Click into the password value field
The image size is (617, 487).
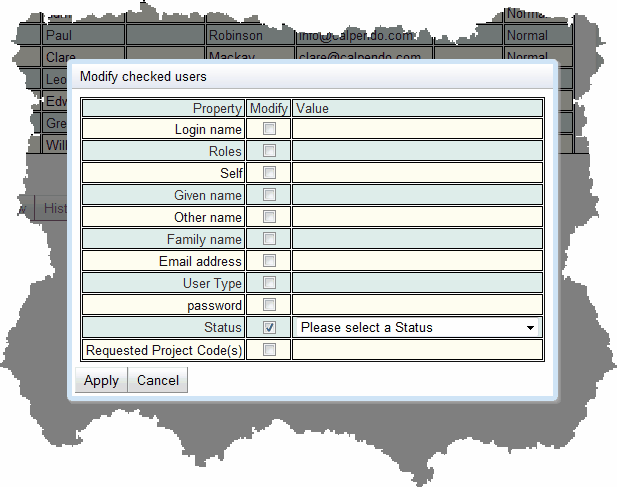click(x=417, y=305)
